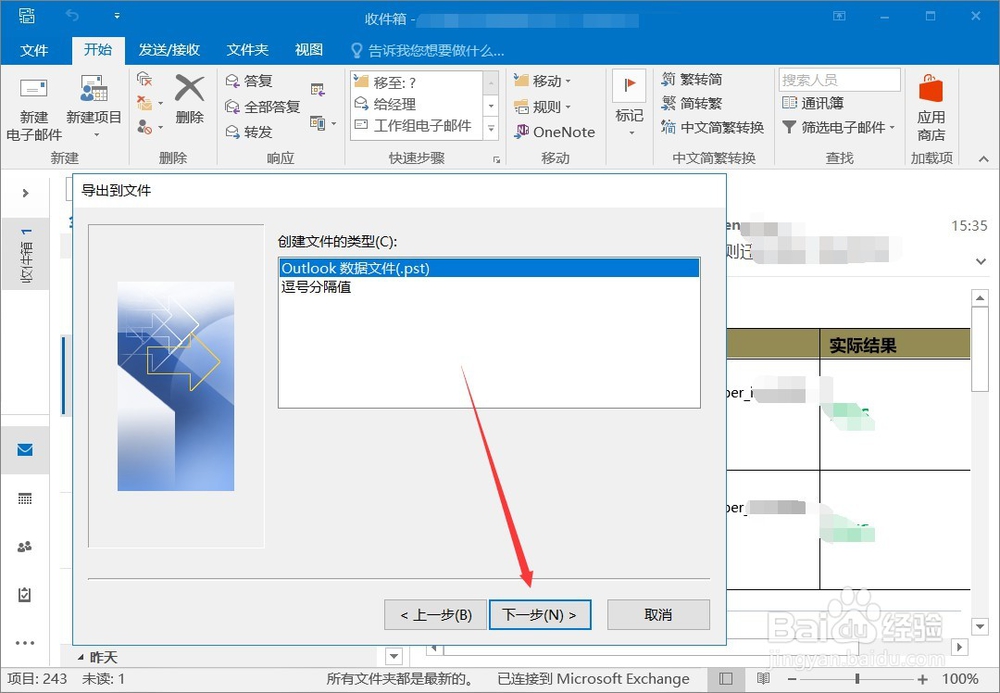Click the vertical 收件箱 1 folder label
1000x693 pixels.
(26, 254)
